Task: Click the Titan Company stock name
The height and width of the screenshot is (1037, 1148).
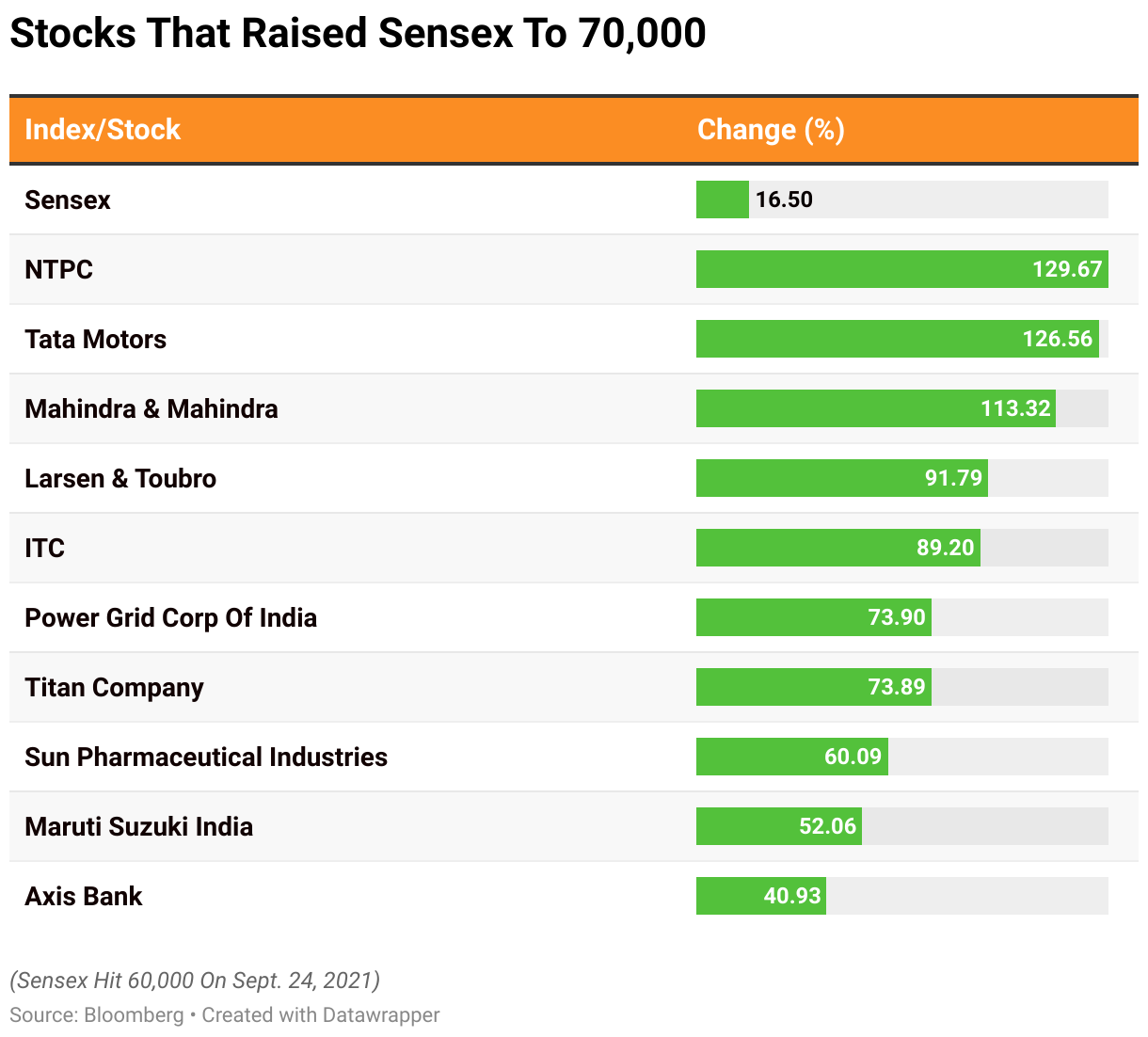Action: pyautogui.click(x=114, y=688)
